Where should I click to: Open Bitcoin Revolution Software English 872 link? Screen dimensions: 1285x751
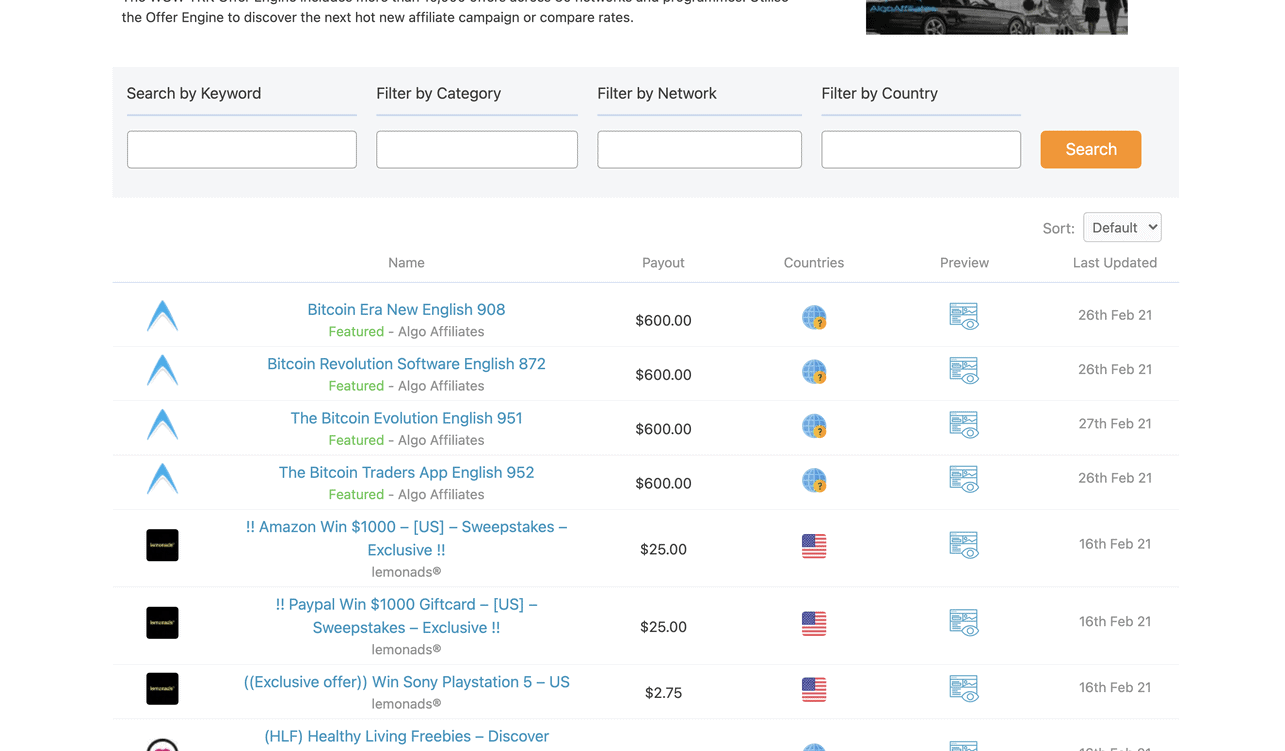tap(406, 364)
